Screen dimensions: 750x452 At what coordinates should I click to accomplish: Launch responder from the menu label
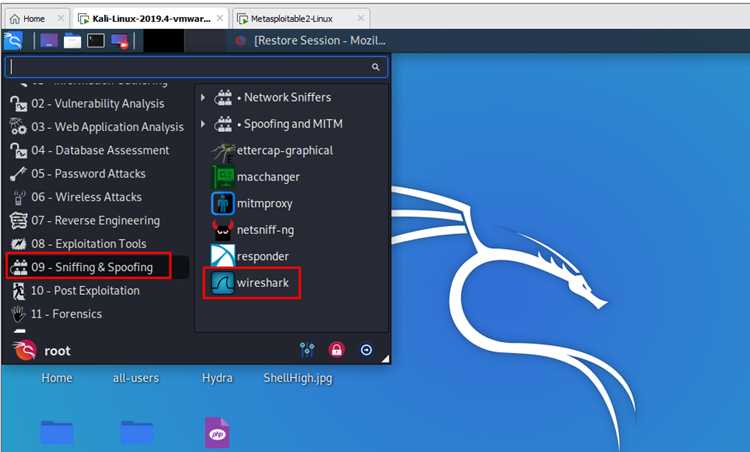263,256
